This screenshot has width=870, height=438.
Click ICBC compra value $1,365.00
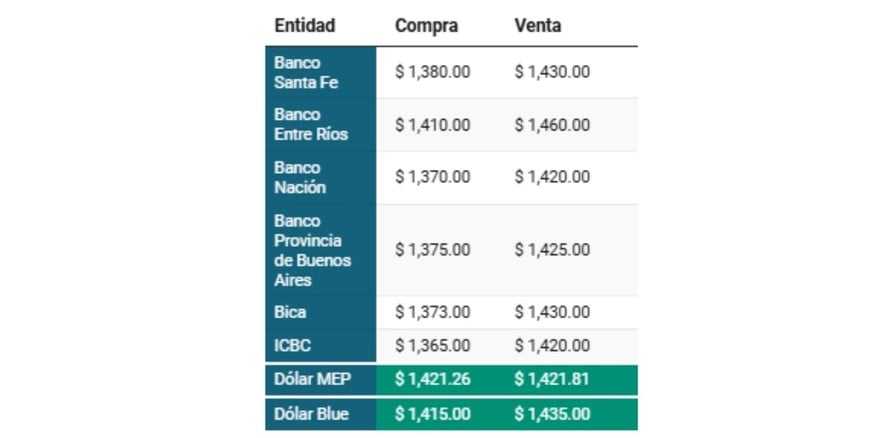click(432, 346)
